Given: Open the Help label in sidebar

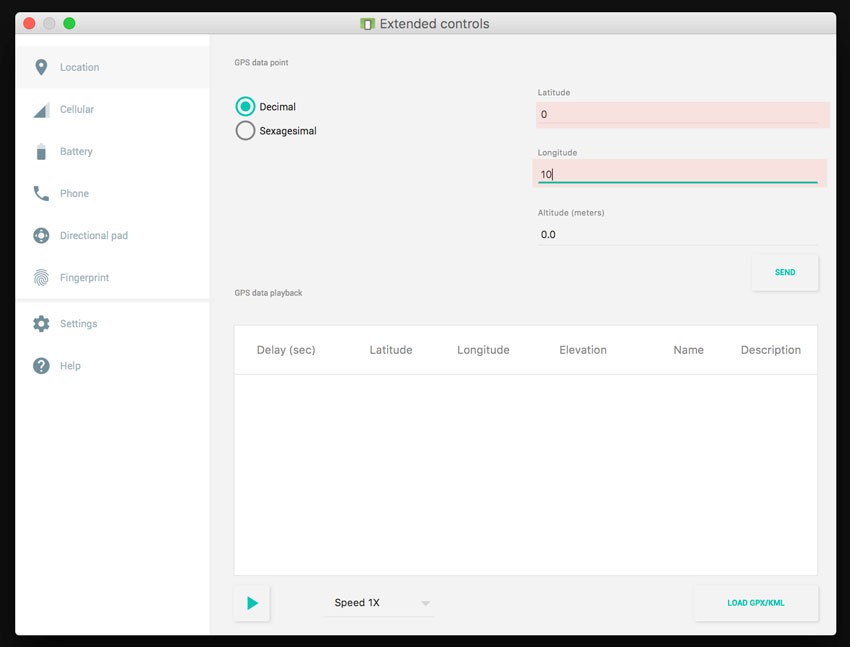Looking at the screenshot, I should (70, 366).
